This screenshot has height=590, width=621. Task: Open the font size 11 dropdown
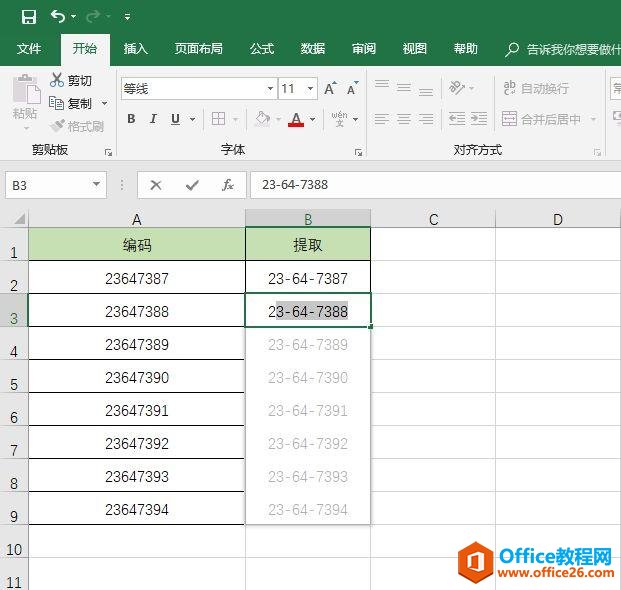point(310,88)
